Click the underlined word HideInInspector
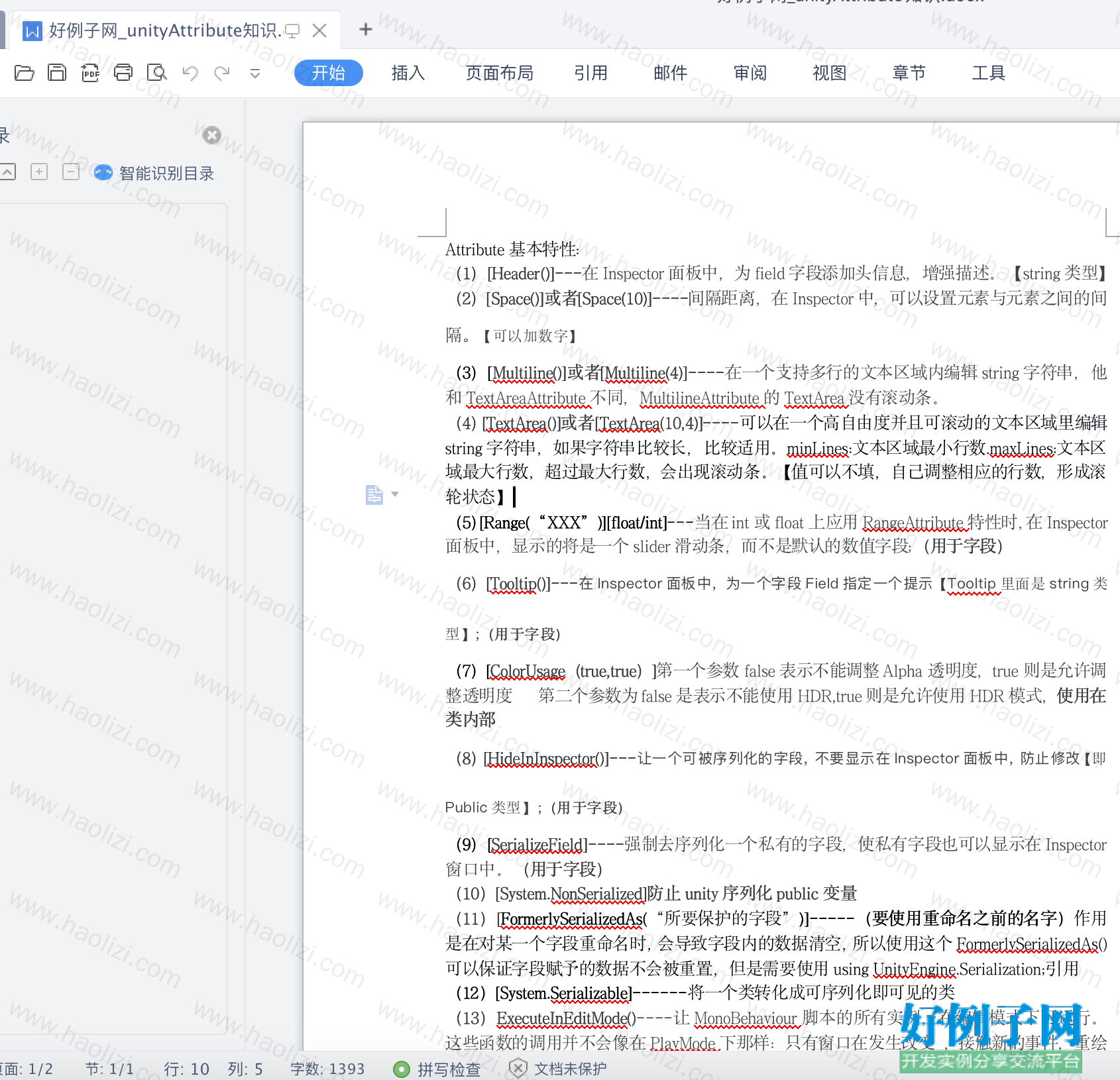1120x1080 pixels. 541,759
